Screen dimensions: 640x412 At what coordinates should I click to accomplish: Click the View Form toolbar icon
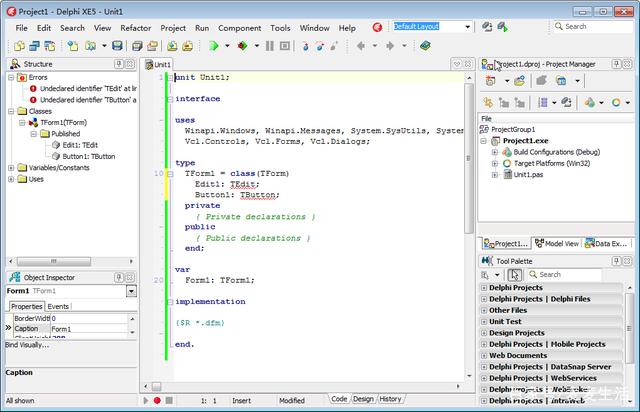34,46
